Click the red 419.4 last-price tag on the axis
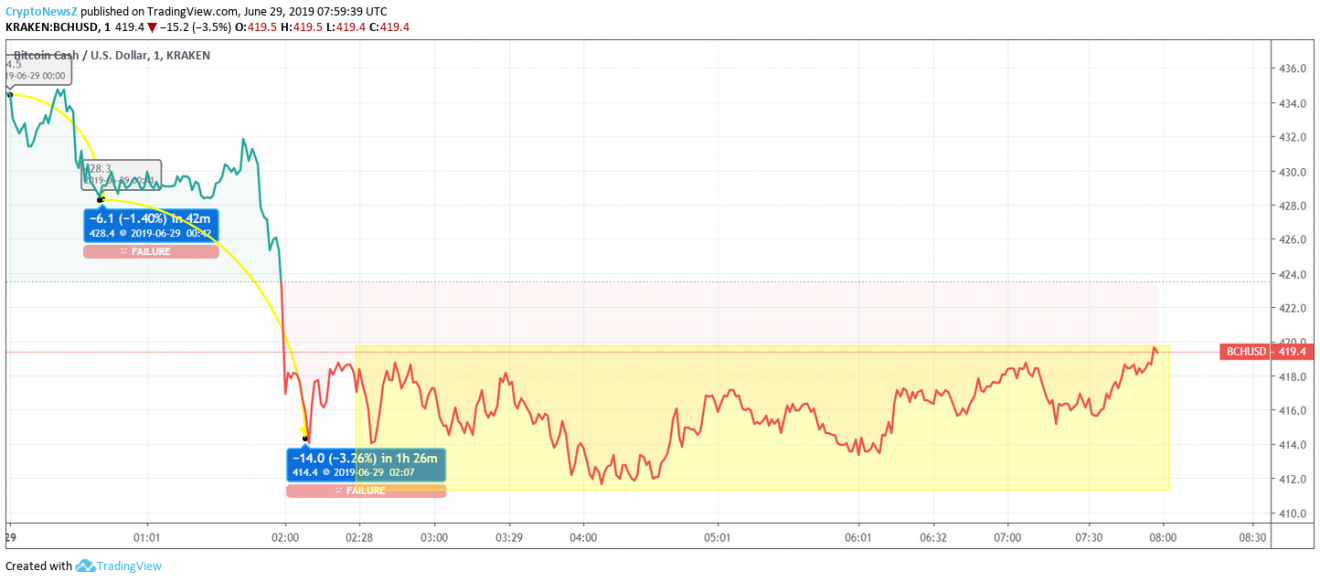The image size is (1320, 582). pyautogui.click(x=1293, y=352)
